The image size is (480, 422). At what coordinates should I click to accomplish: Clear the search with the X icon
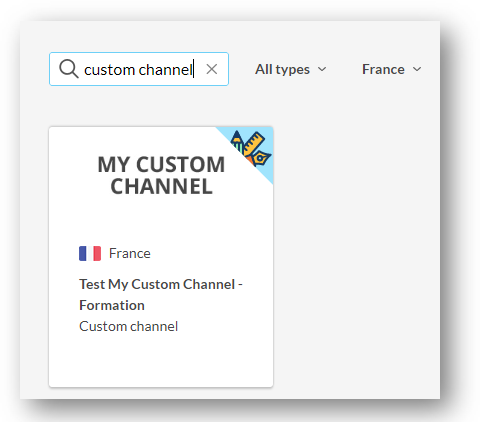[212, 69]
